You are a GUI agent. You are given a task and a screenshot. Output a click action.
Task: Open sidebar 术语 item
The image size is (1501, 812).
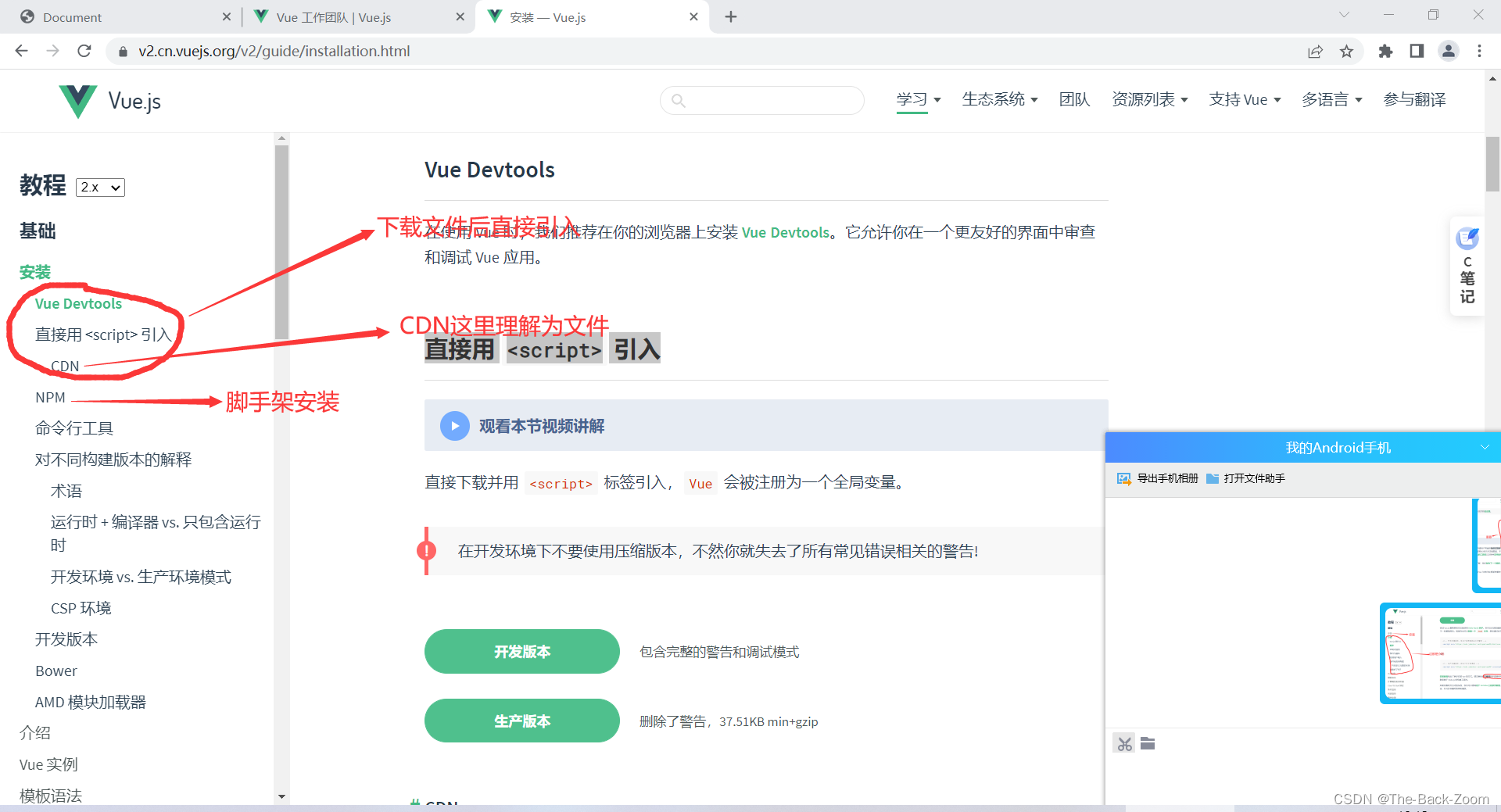click(x=66, y=491)
